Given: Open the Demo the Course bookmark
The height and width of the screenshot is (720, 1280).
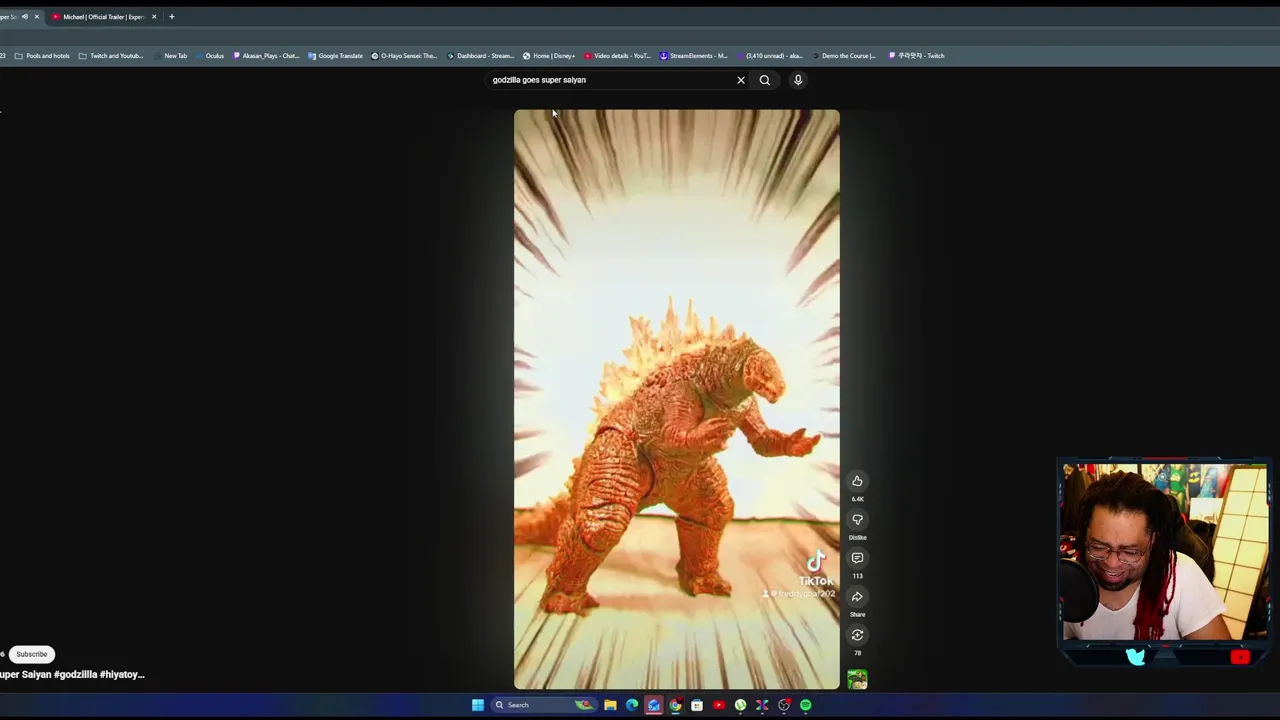Looking at the screenshot, I should [x=843, y=56].
